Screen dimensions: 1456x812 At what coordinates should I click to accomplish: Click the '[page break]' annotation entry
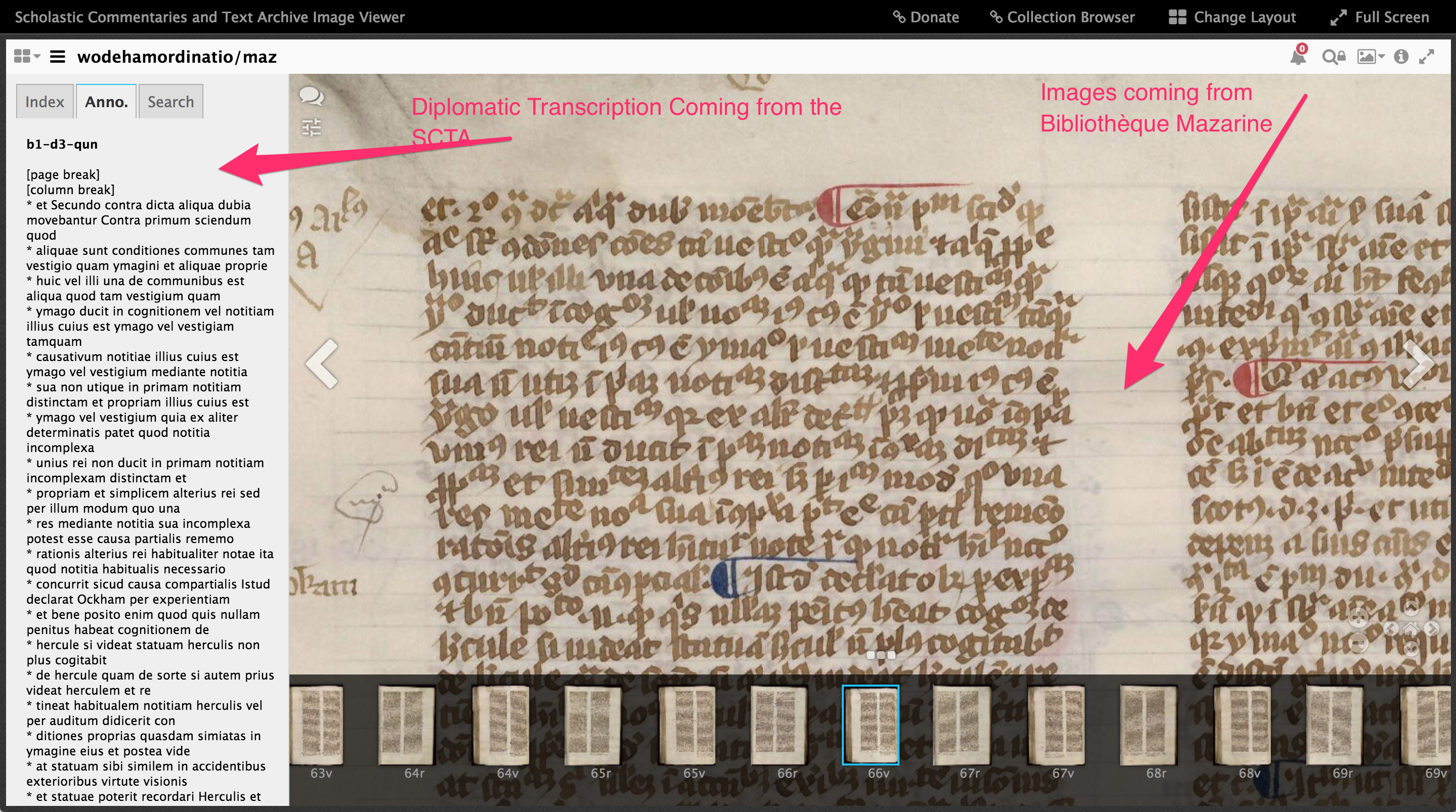(63, 174)
